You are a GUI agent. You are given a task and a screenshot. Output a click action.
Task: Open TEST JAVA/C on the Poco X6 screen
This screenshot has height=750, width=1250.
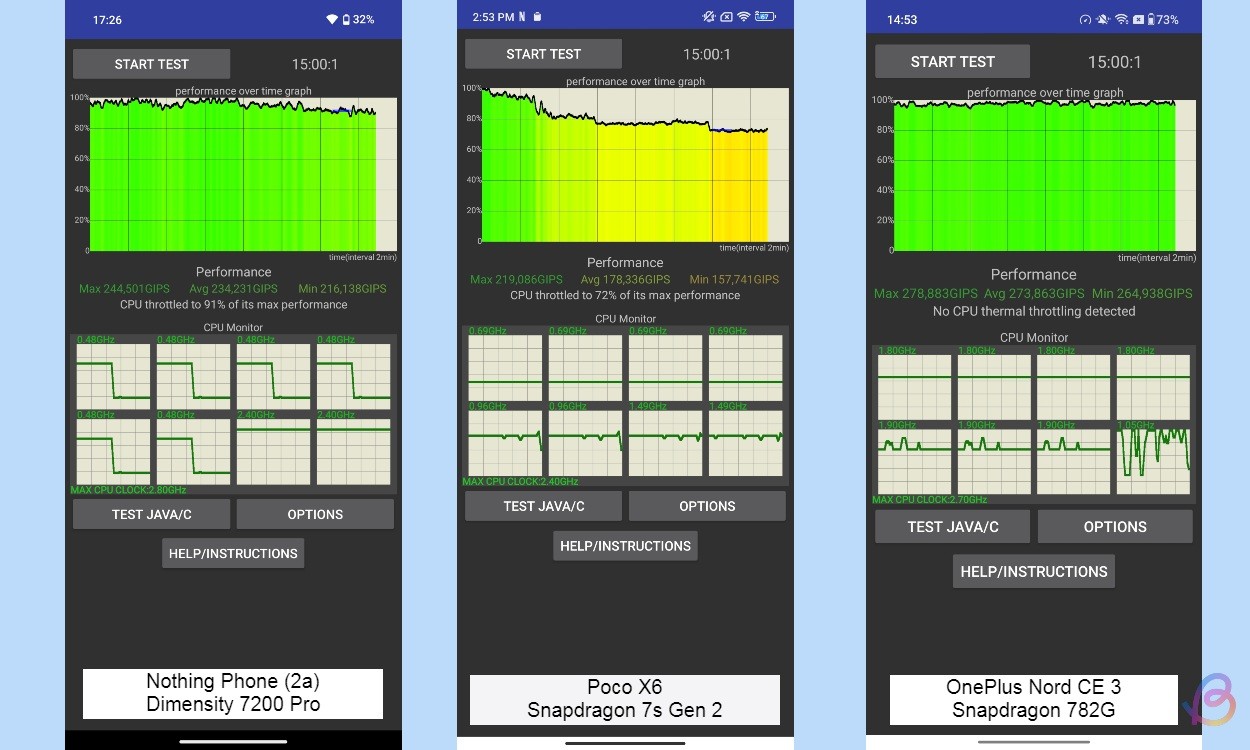[x=543, y=506]
